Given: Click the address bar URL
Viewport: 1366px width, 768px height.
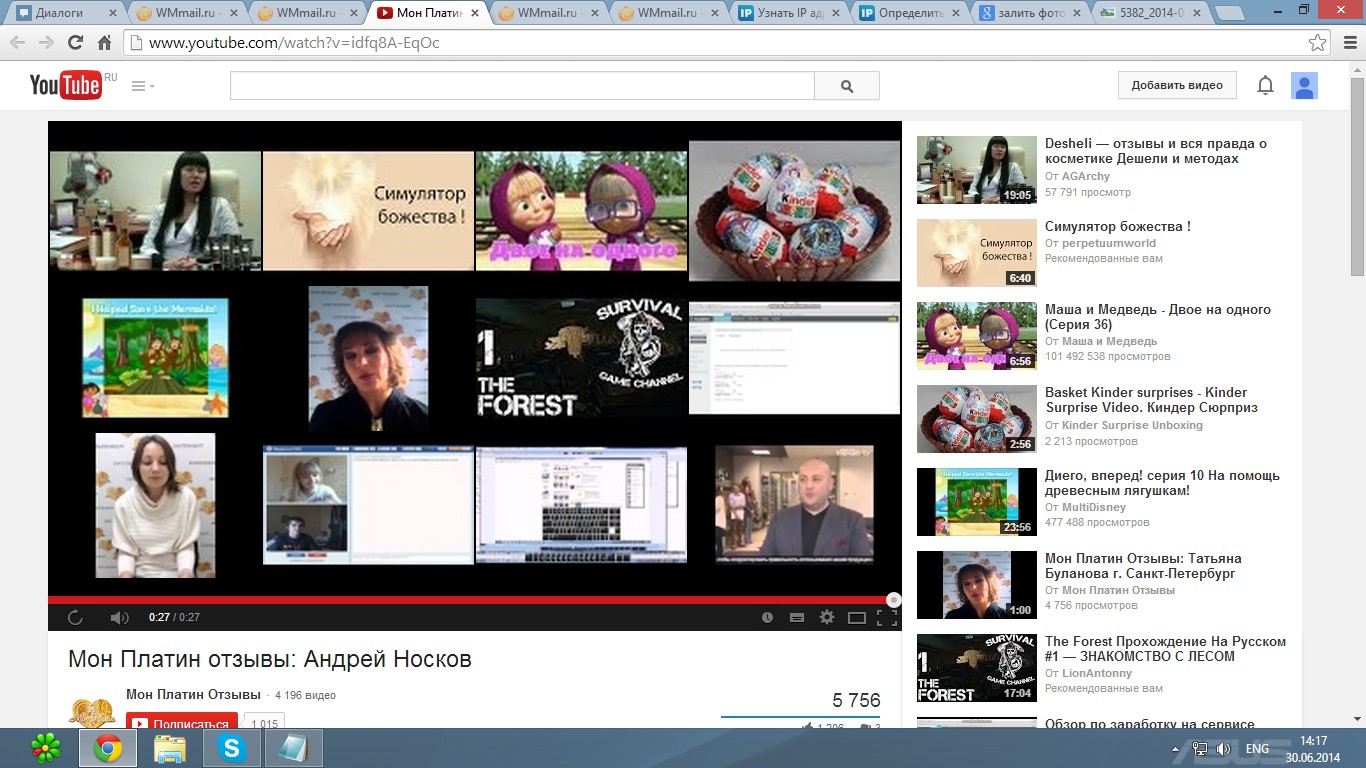Looking at the screenshot, I should coord(294,43).
